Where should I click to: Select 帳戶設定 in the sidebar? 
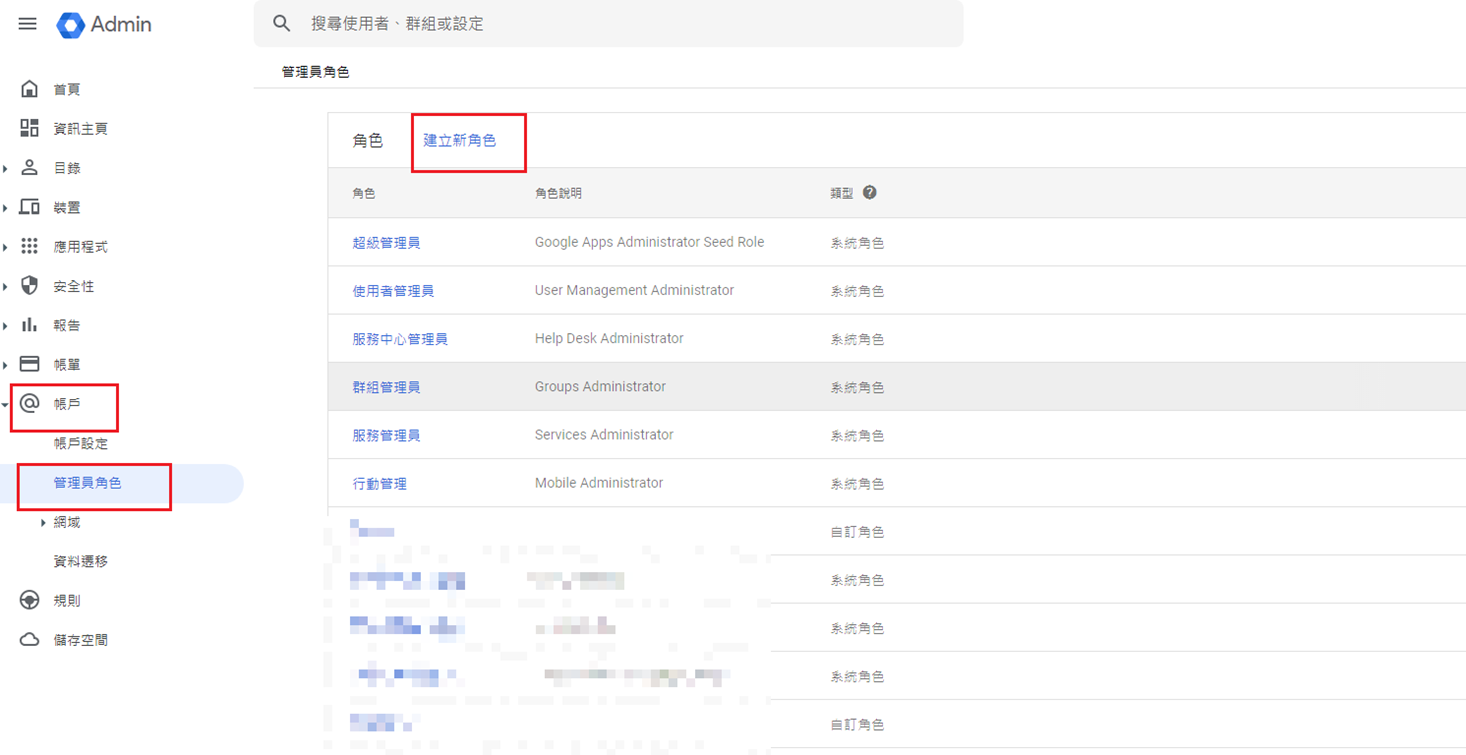(80, 443)
